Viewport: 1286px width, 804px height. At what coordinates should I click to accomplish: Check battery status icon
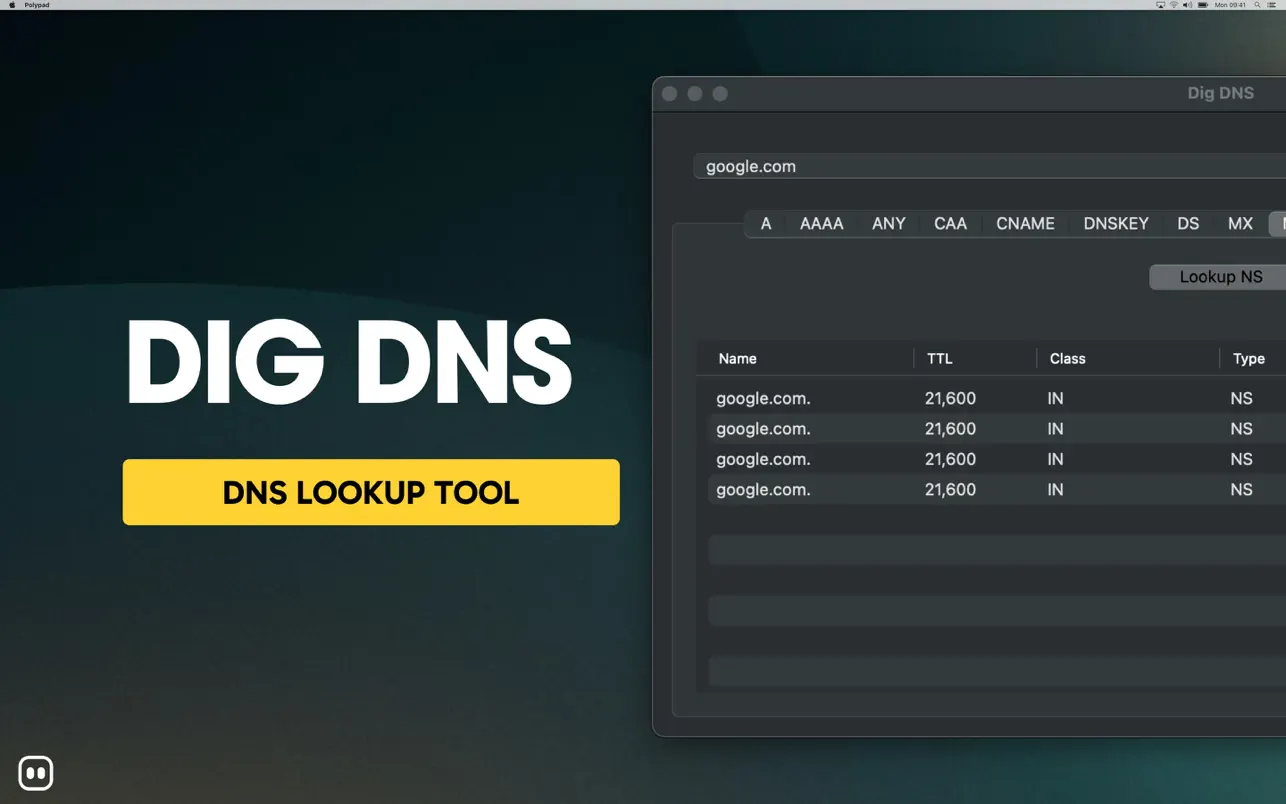[x=1203, y=4]
